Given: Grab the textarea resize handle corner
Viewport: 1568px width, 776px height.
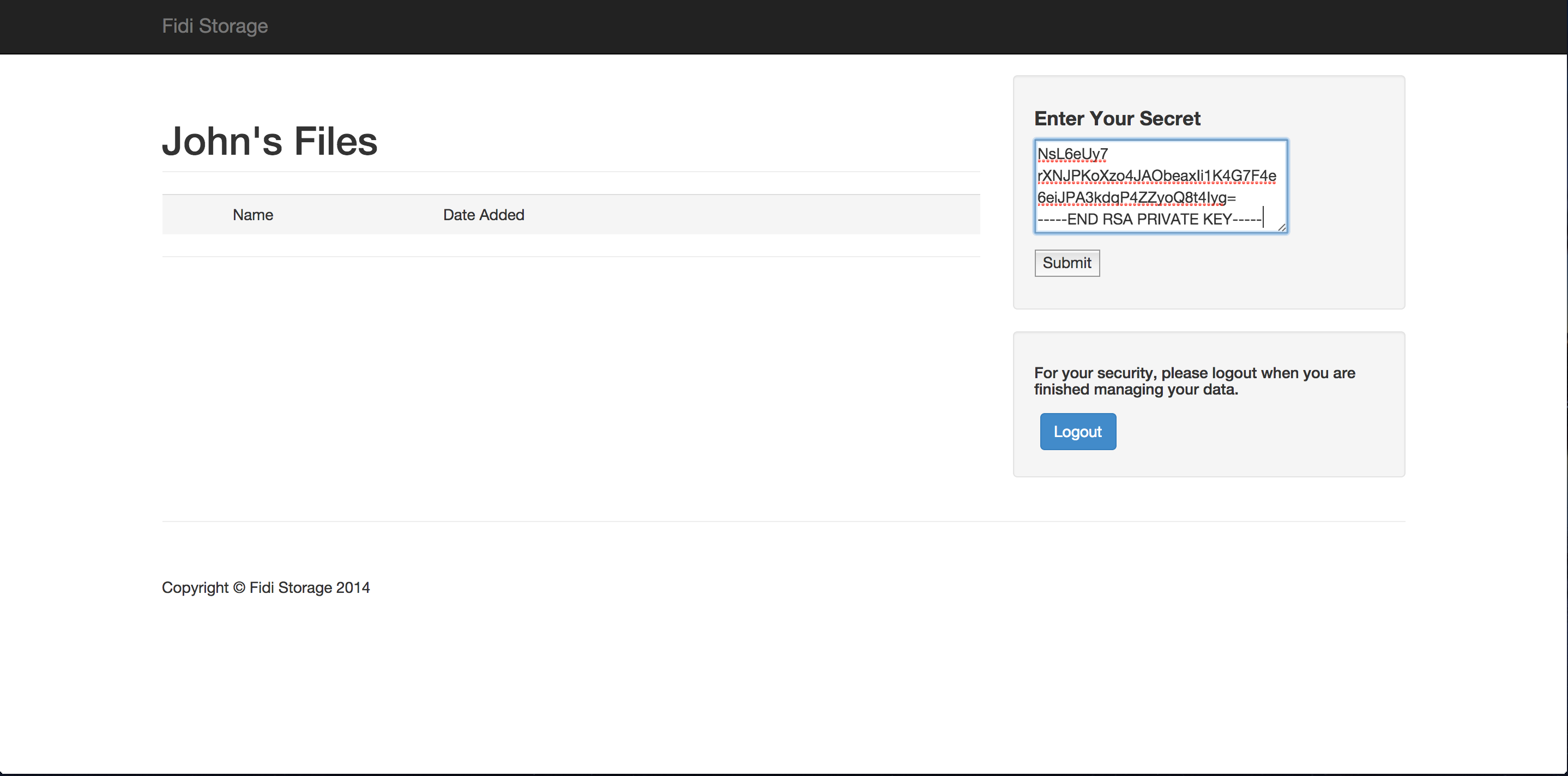Looking at the screenshot, I should 1281,227.
